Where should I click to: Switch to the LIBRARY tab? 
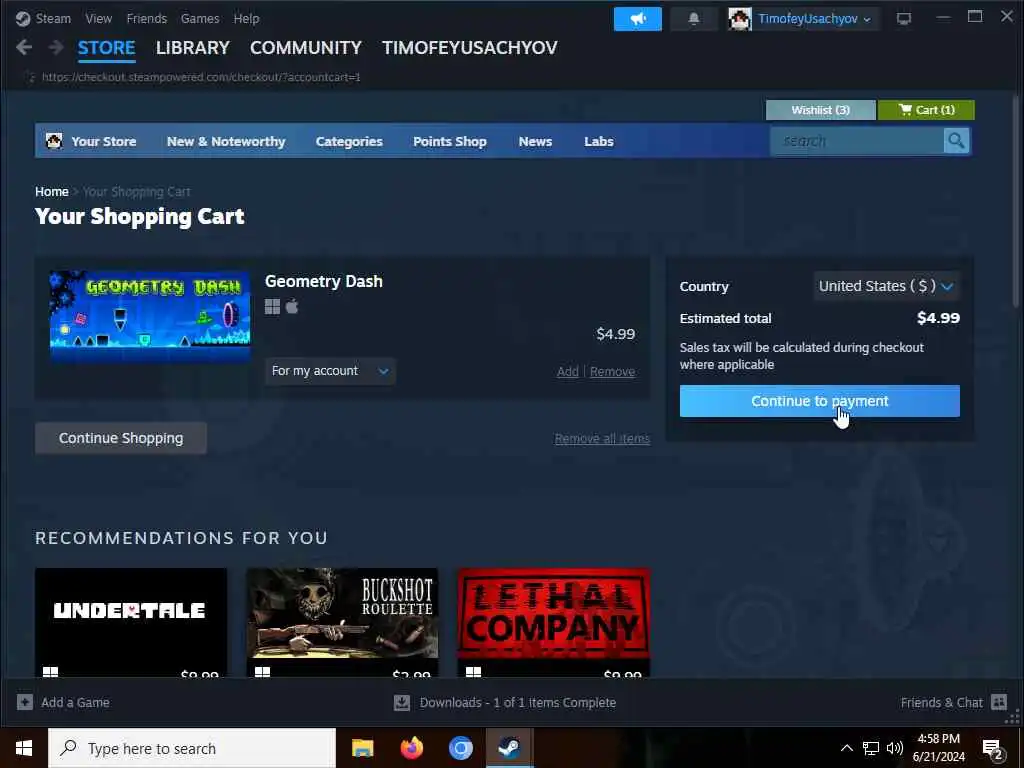[193, 48]
